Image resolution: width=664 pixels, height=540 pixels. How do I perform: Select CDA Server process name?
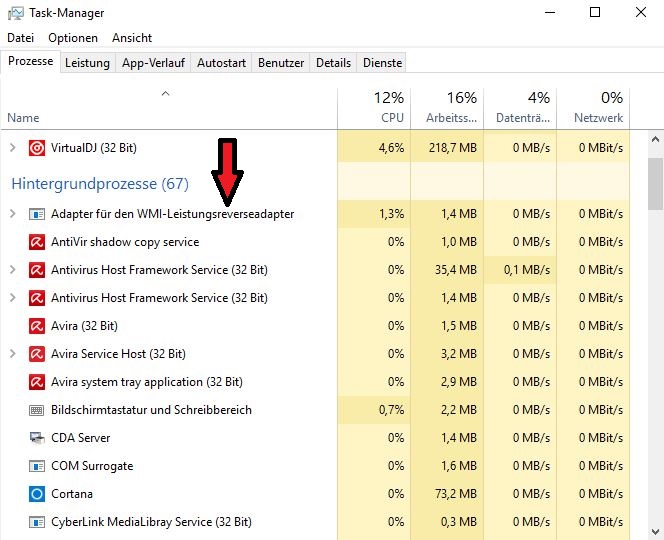point(80,438)
